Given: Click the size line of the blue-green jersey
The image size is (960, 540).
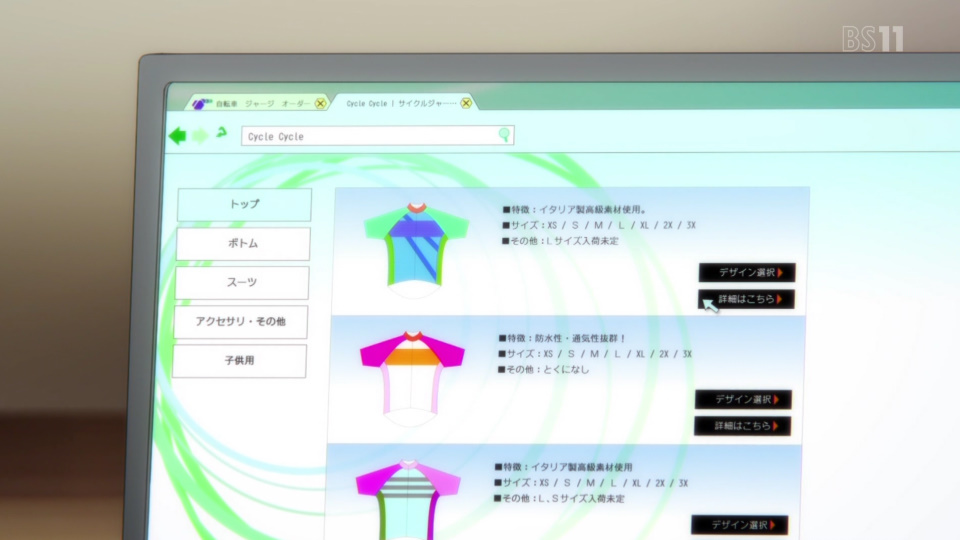Looking at the screenshot, I should (599, 225).
